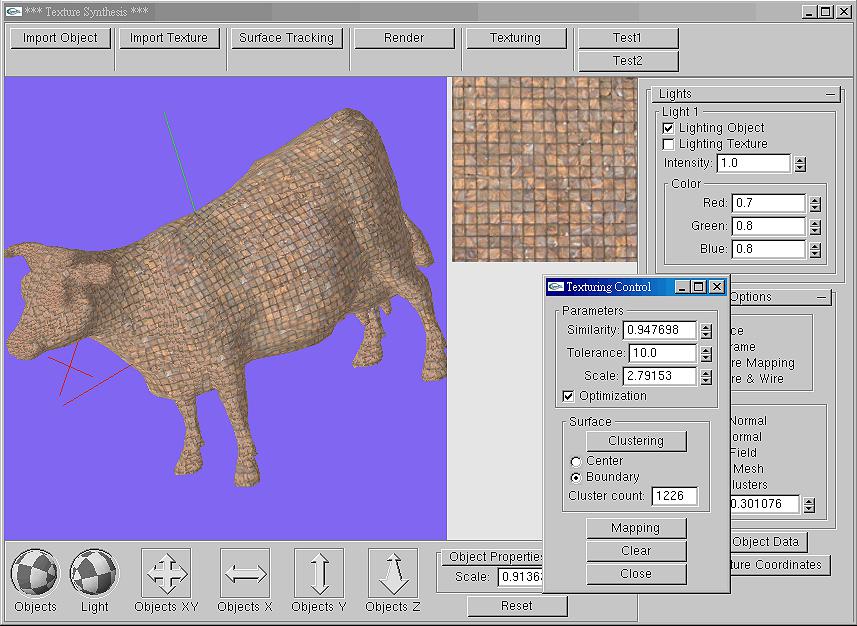Increase Tolerance with the up stepper arrow
The height and width of the screenshot is (626, 857).
(x=706, y=349)
